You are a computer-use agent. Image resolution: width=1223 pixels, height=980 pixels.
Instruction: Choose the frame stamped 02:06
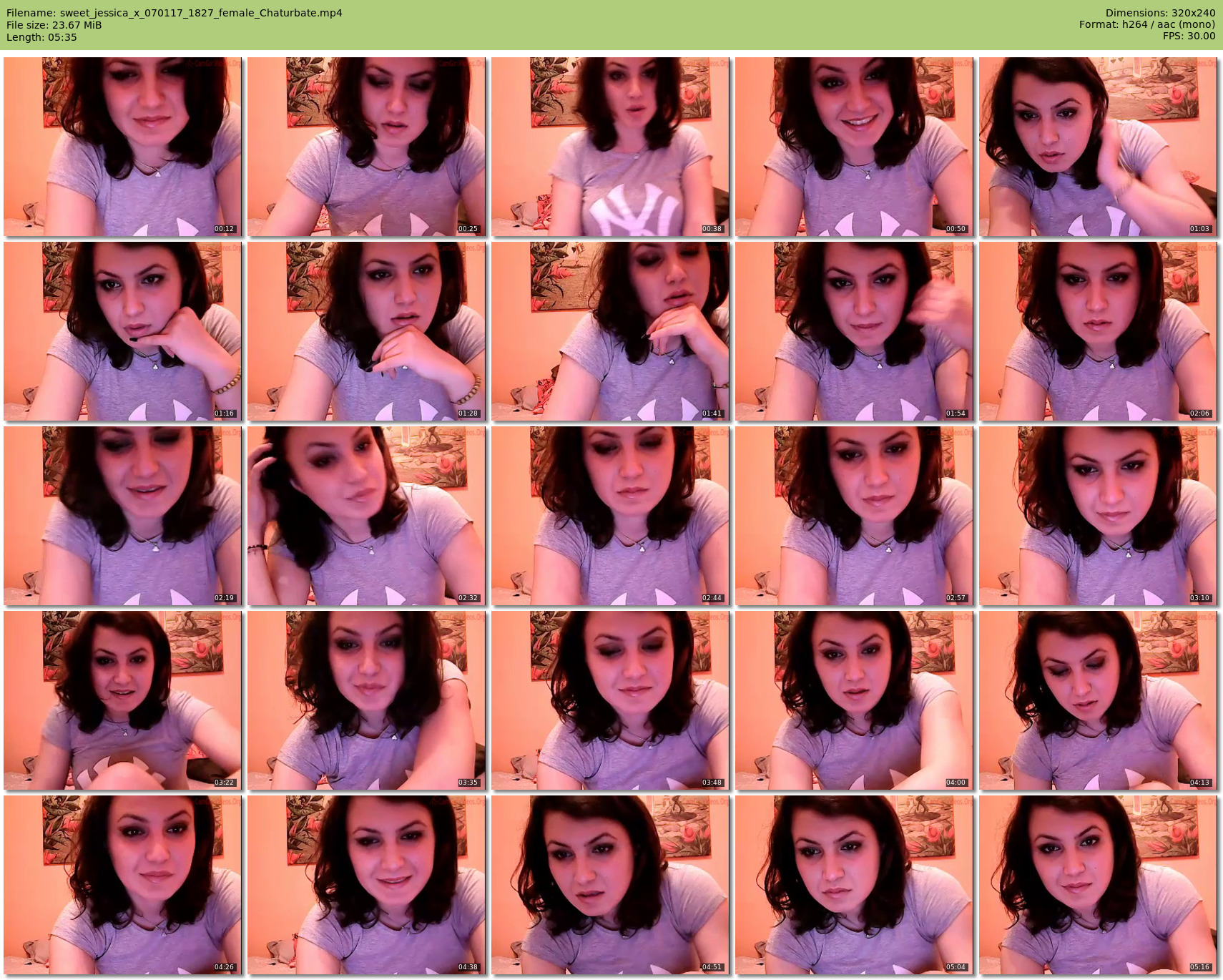click(x=1098, y=331)
